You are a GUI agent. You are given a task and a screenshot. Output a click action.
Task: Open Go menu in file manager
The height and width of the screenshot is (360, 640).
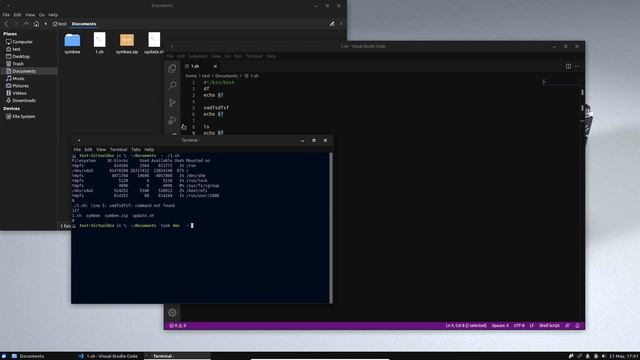pos(42,15)
